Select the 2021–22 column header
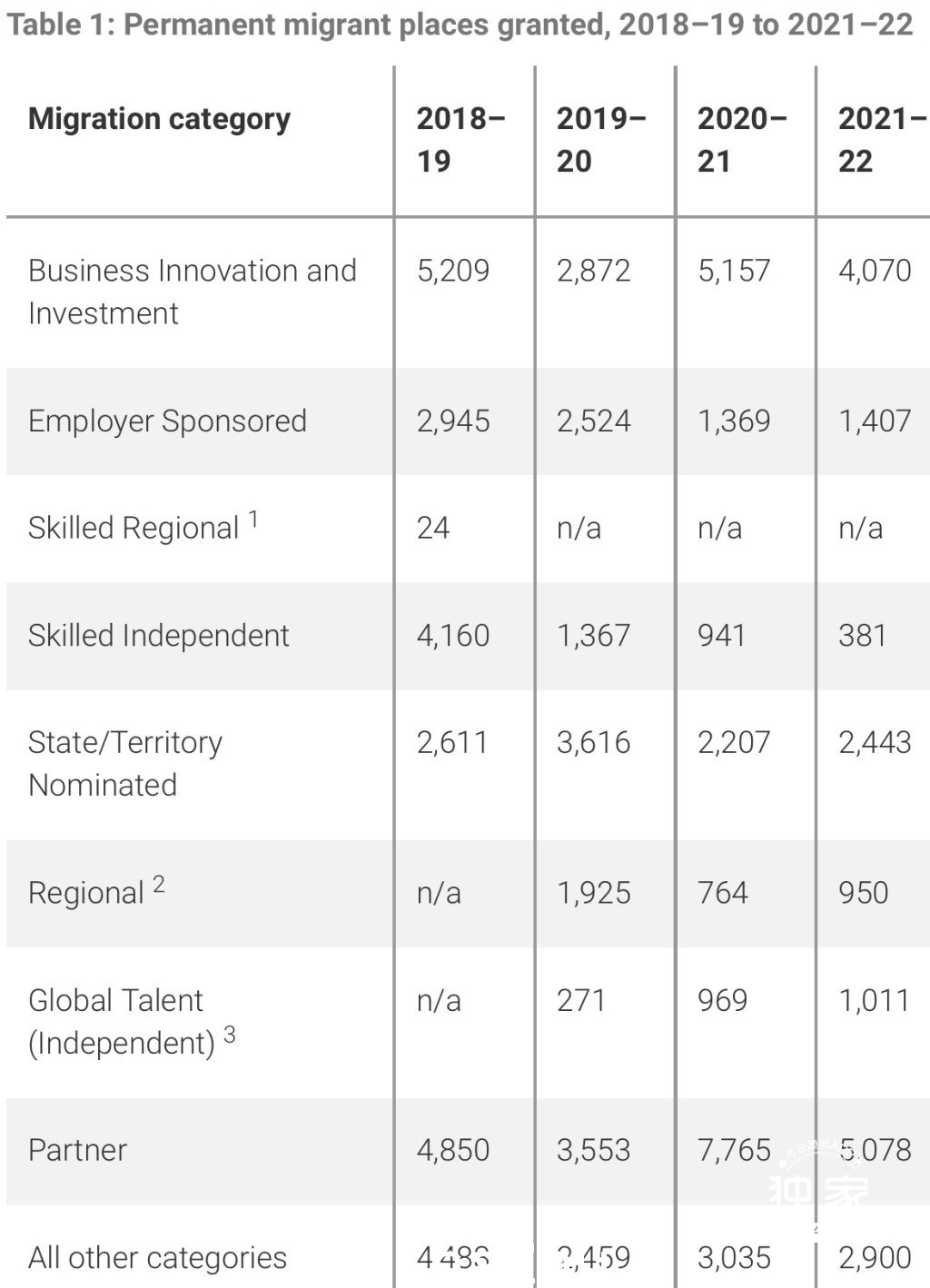The image size is (930, 1288). [x=882, y=140]
